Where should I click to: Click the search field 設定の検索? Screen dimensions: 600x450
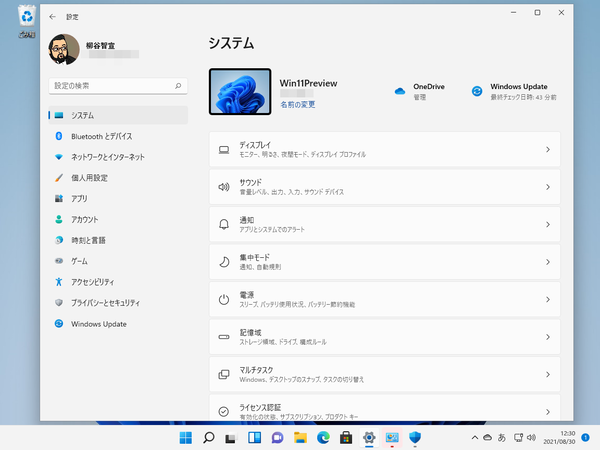(117, 87)
